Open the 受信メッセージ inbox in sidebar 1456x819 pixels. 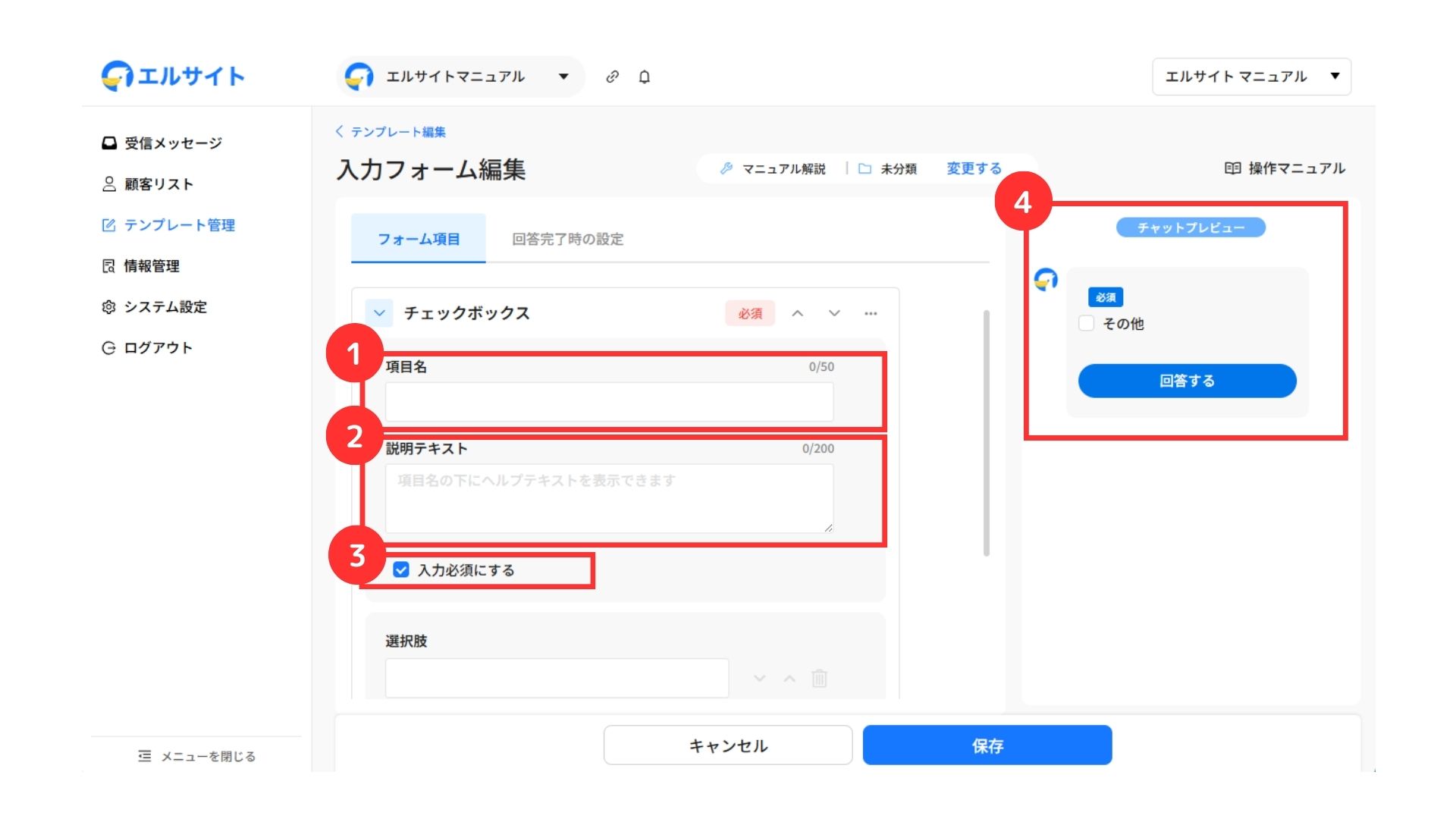172,143
